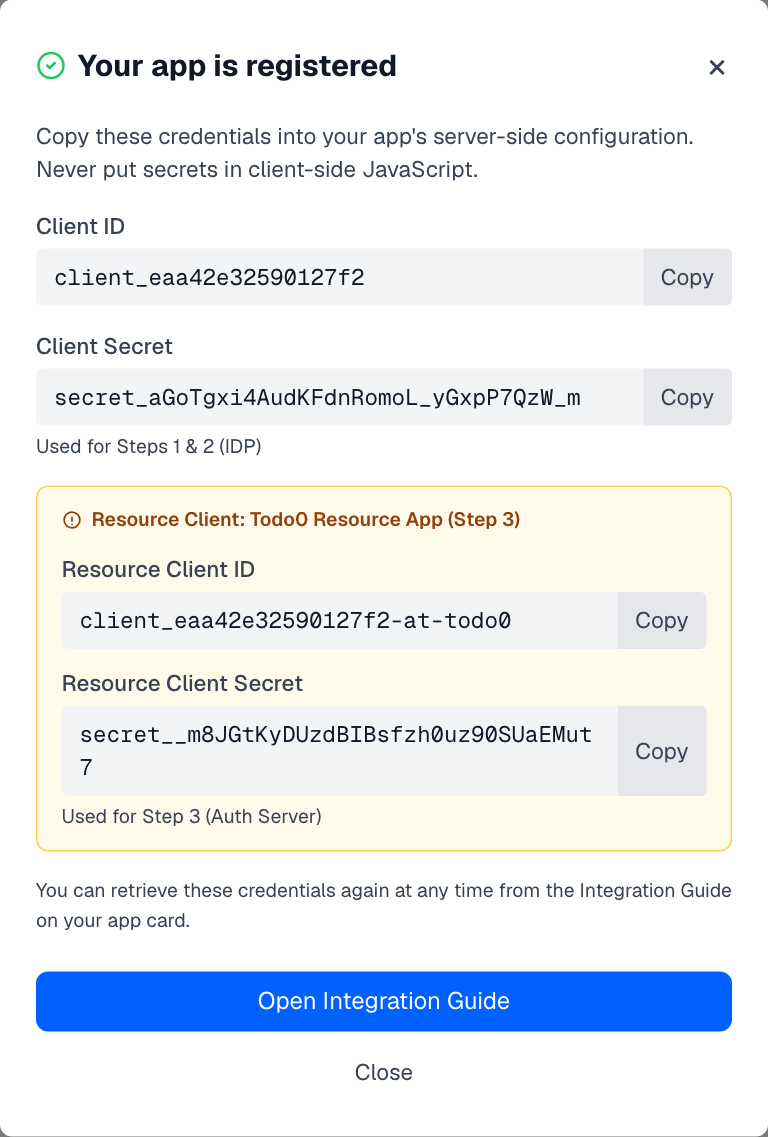
Task: Copy the Resource Client Secret value
Action: [661, 750]
